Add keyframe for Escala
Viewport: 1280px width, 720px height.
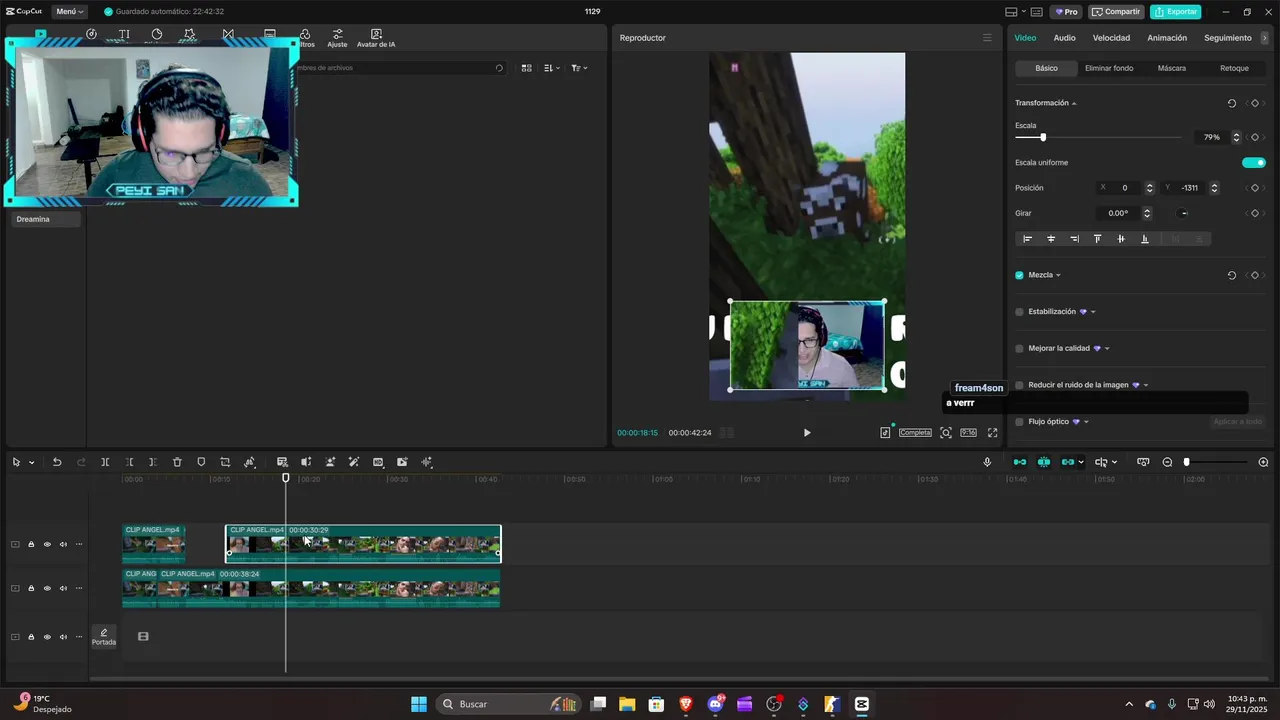(1255, 137)
